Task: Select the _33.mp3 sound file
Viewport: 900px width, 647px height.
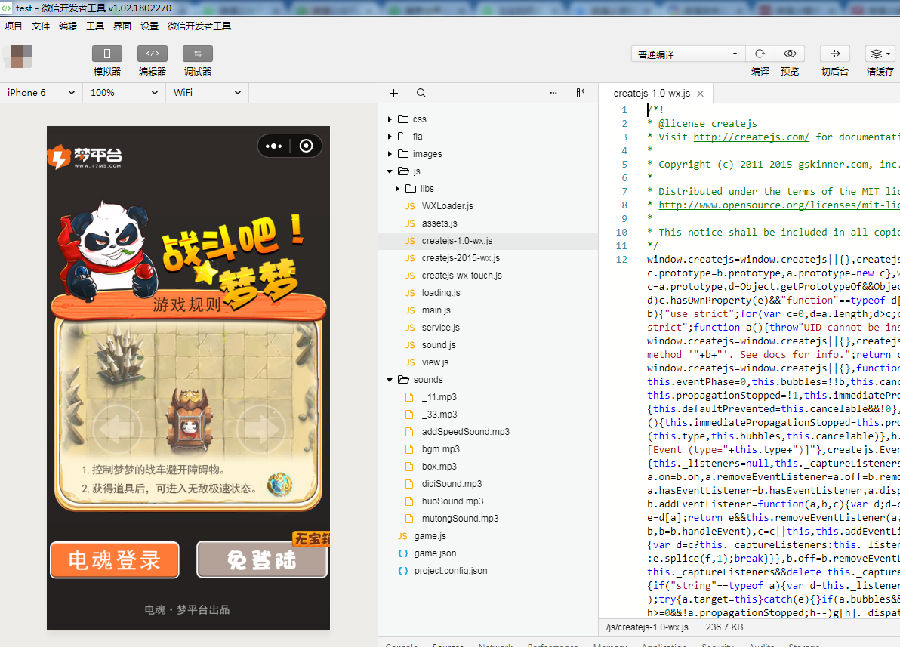Action: pos(439,414)
